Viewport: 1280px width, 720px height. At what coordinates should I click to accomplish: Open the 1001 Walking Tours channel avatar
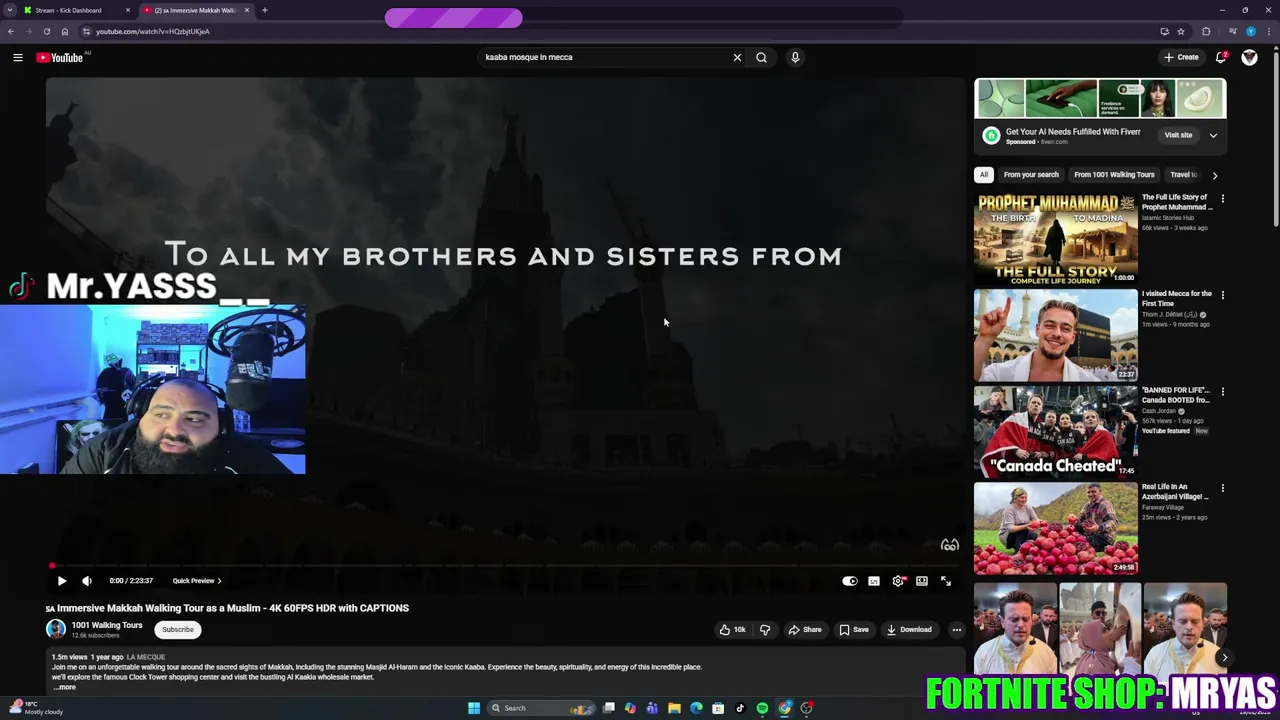56,629
